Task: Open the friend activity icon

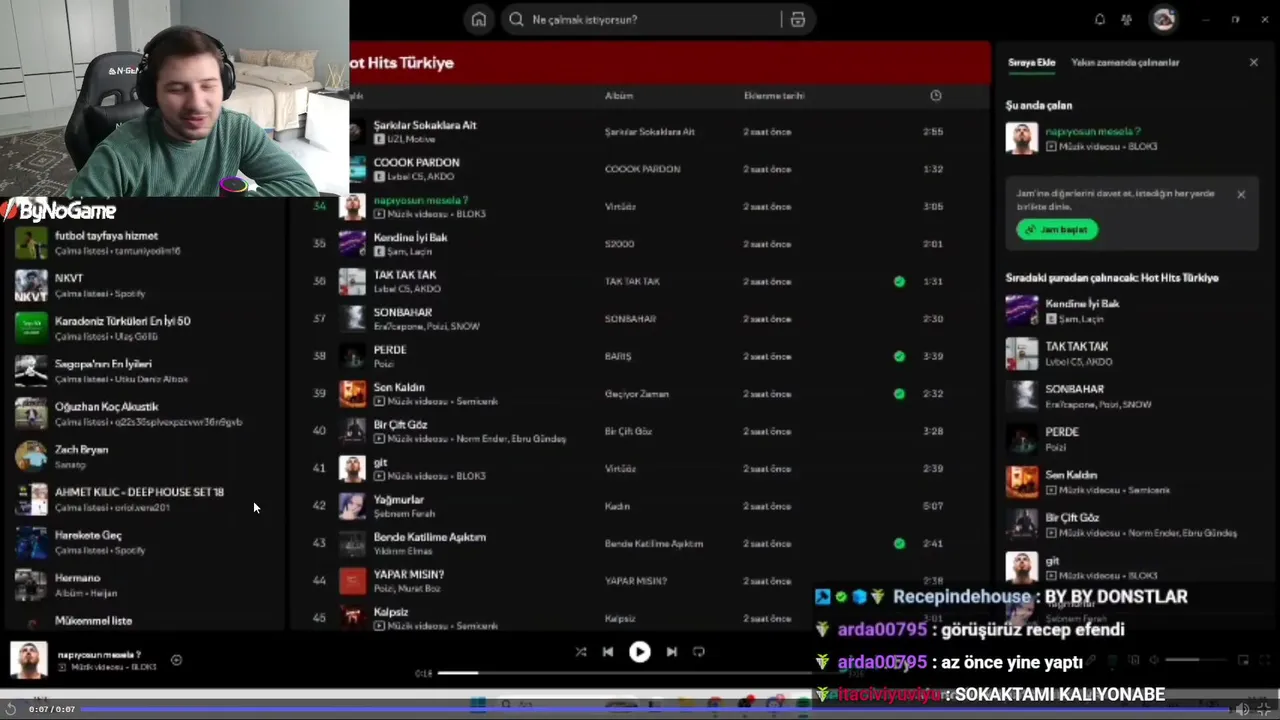Action: pos(1127,20)
